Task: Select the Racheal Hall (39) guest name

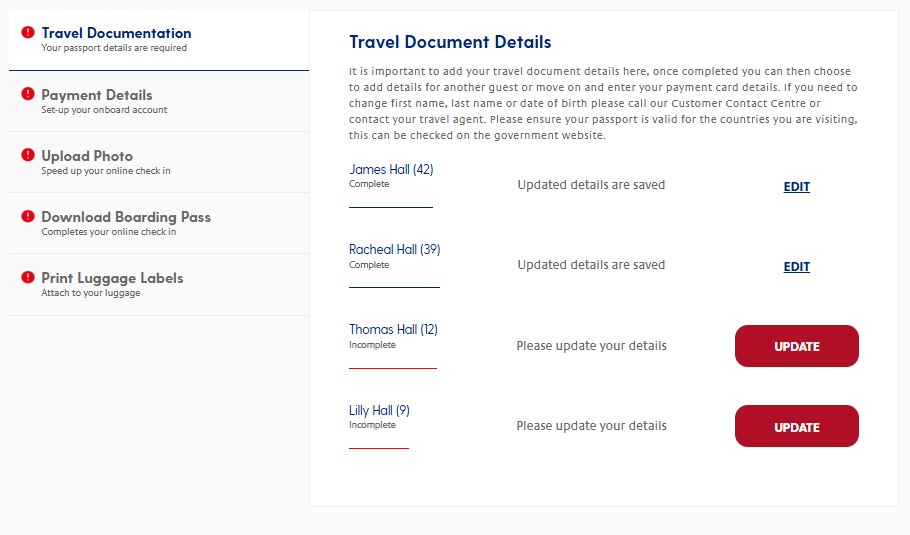Action: point(395,250)
